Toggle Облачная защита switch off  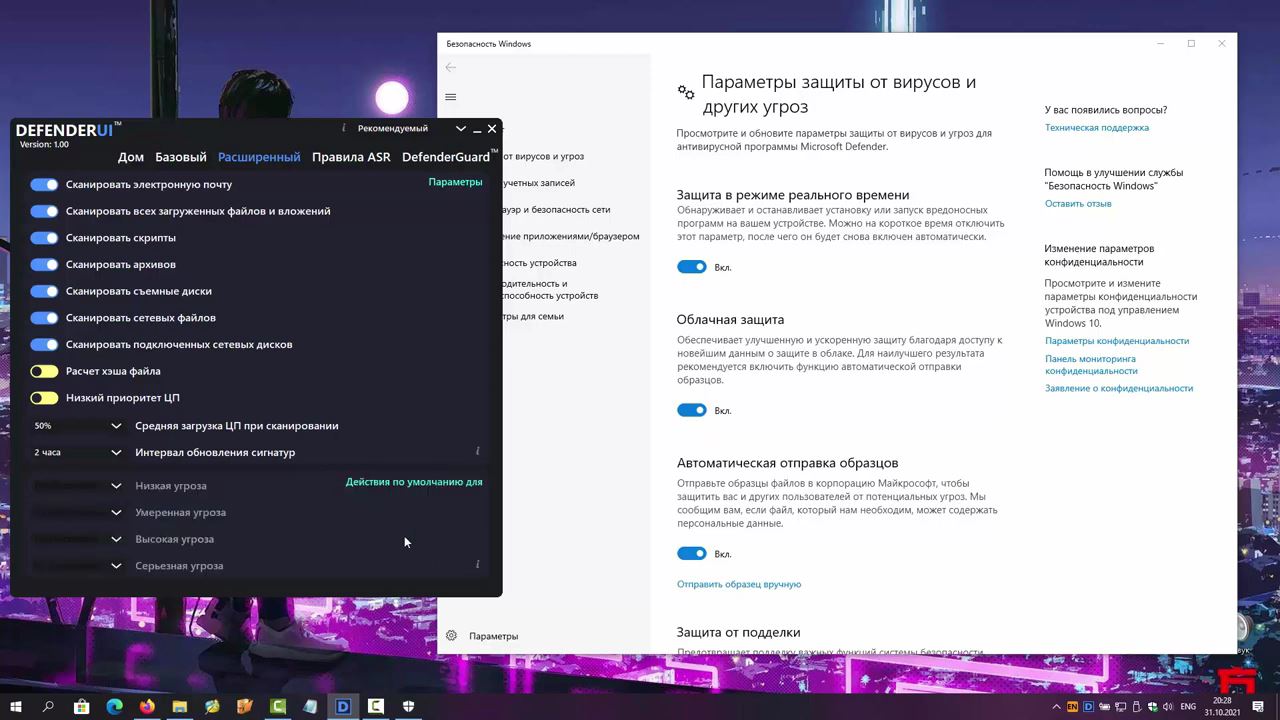[x=691, y=410]
